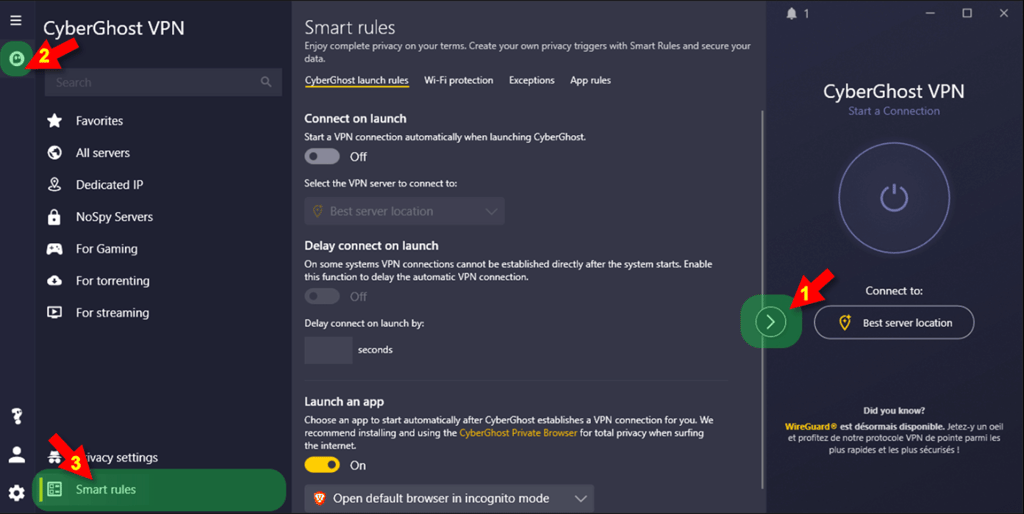Click the Connect on launch heading
Image resolution: width=1024 pixels, height=514 pixels.
355,118
